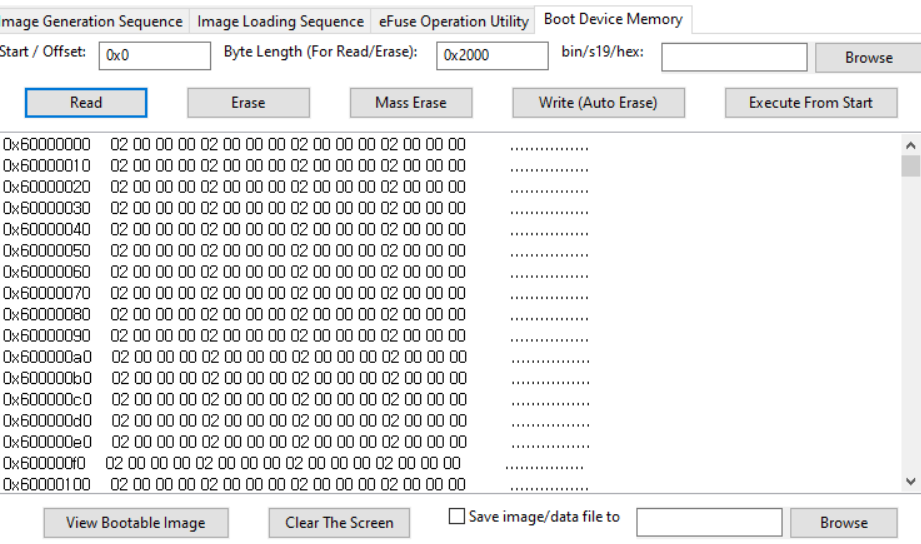Click the memory view scroll down arrow

point(910,482)
